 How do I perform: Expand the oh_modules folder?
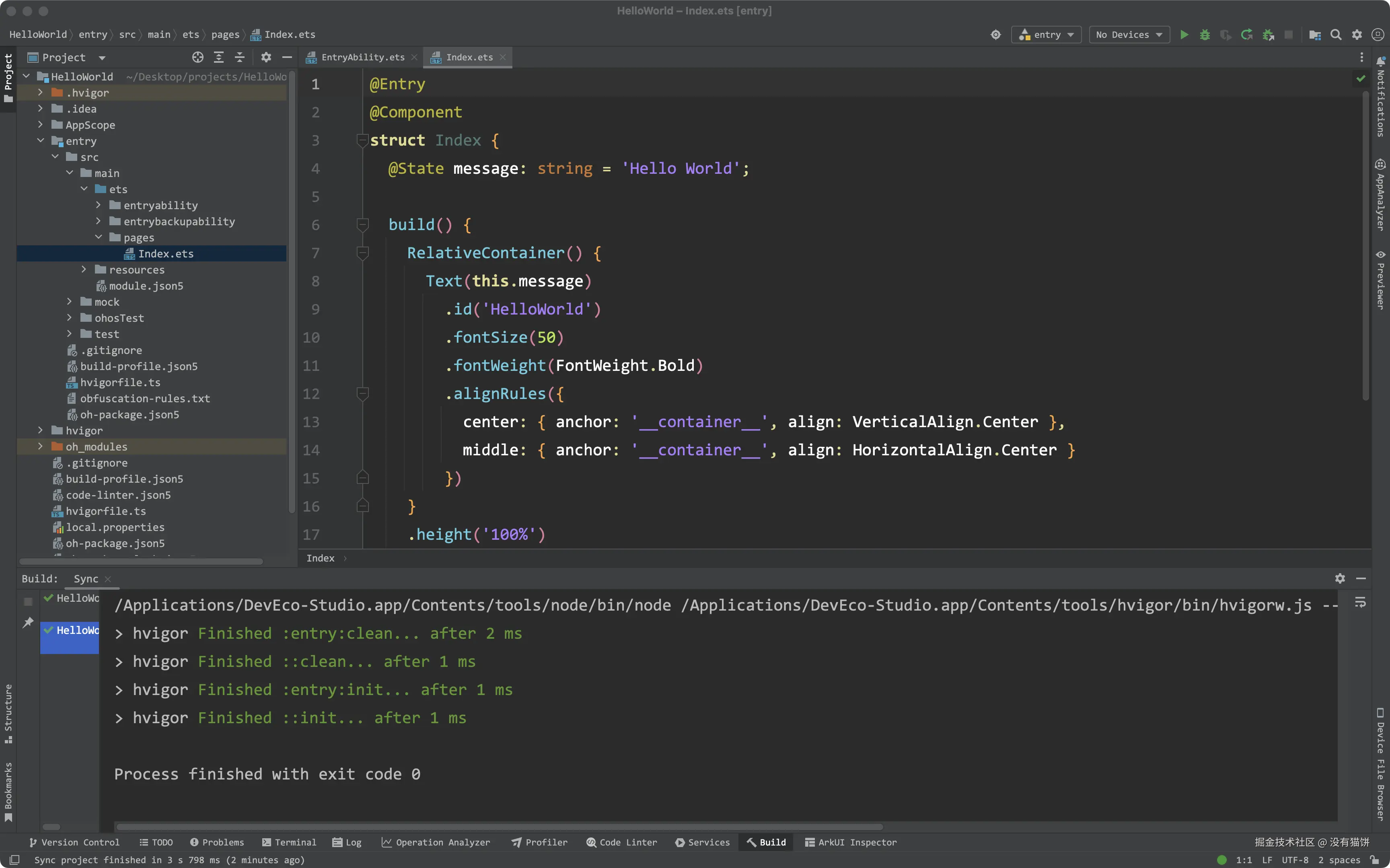(x=40, y=446)
